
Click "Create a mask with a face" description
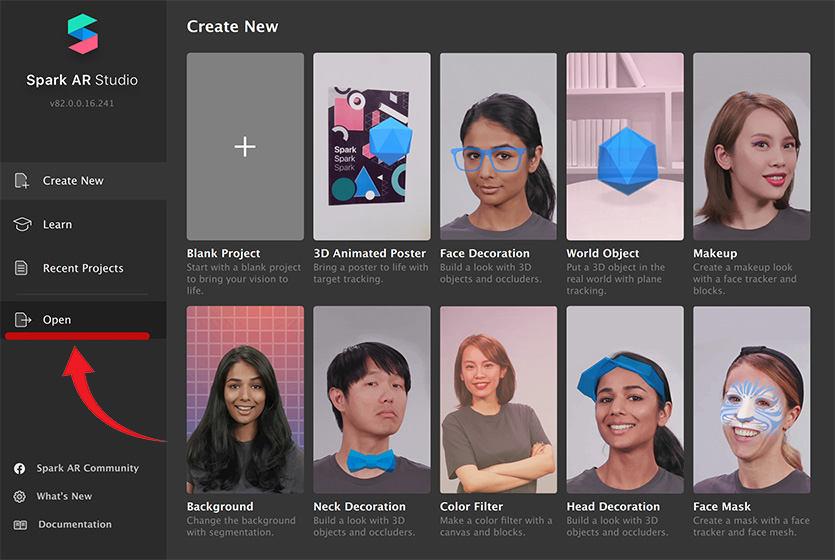pos(751,526)
